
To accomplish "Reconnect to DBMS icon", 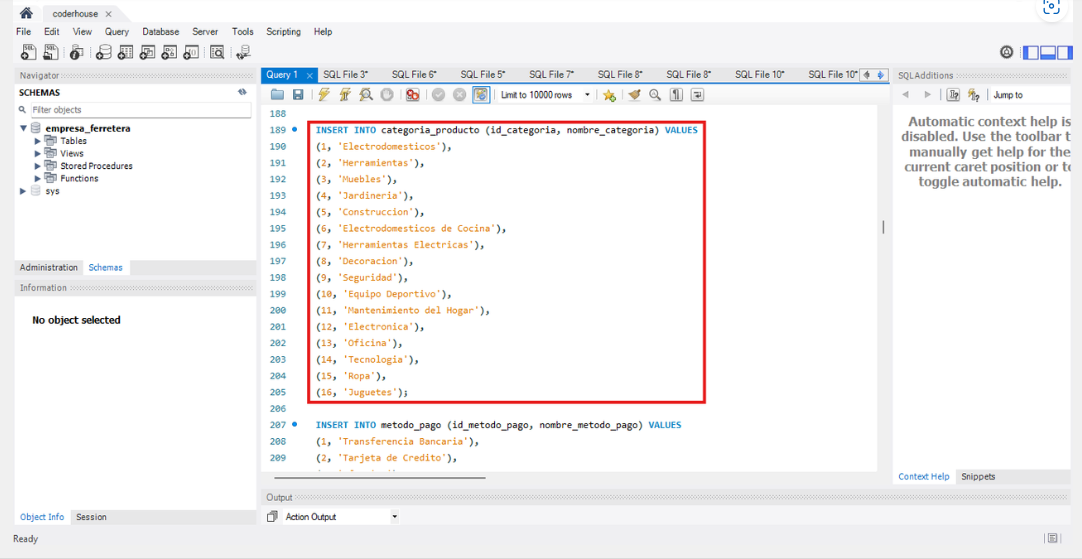I will pyautogui.click(x=243, y=52).
